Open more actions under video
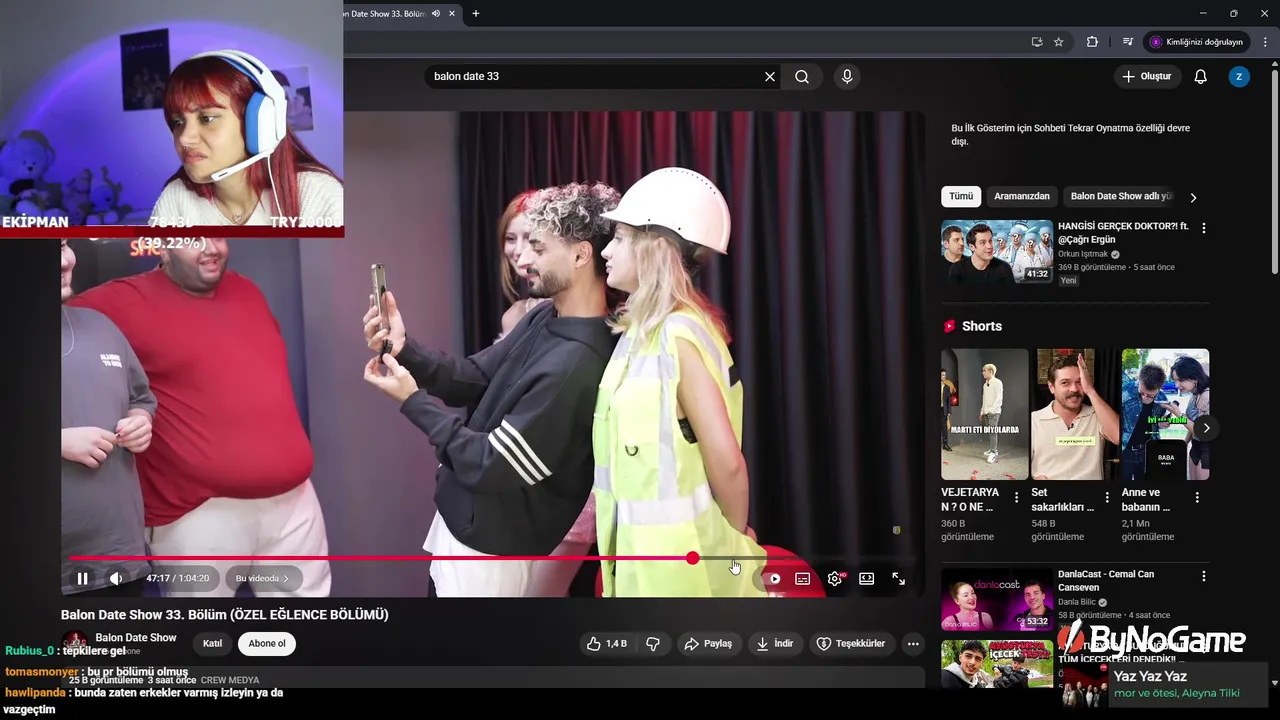This screenshot has height=720, width=1280. [x=913, y=644]
